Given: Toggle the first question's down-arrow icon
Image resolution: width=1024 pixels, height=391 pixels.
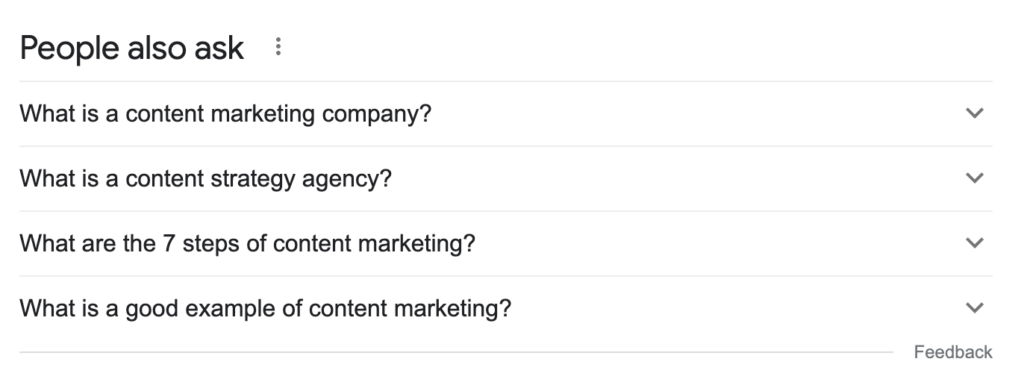Looking at the screenshot, I should [x=974, y=113].
